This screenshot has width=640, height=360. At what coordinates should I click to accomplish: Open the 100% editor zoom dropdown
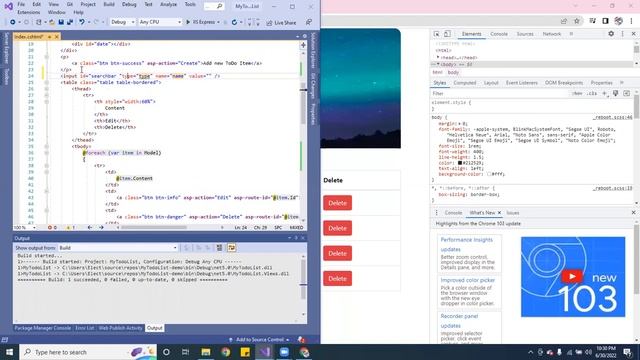coord(24,227)
